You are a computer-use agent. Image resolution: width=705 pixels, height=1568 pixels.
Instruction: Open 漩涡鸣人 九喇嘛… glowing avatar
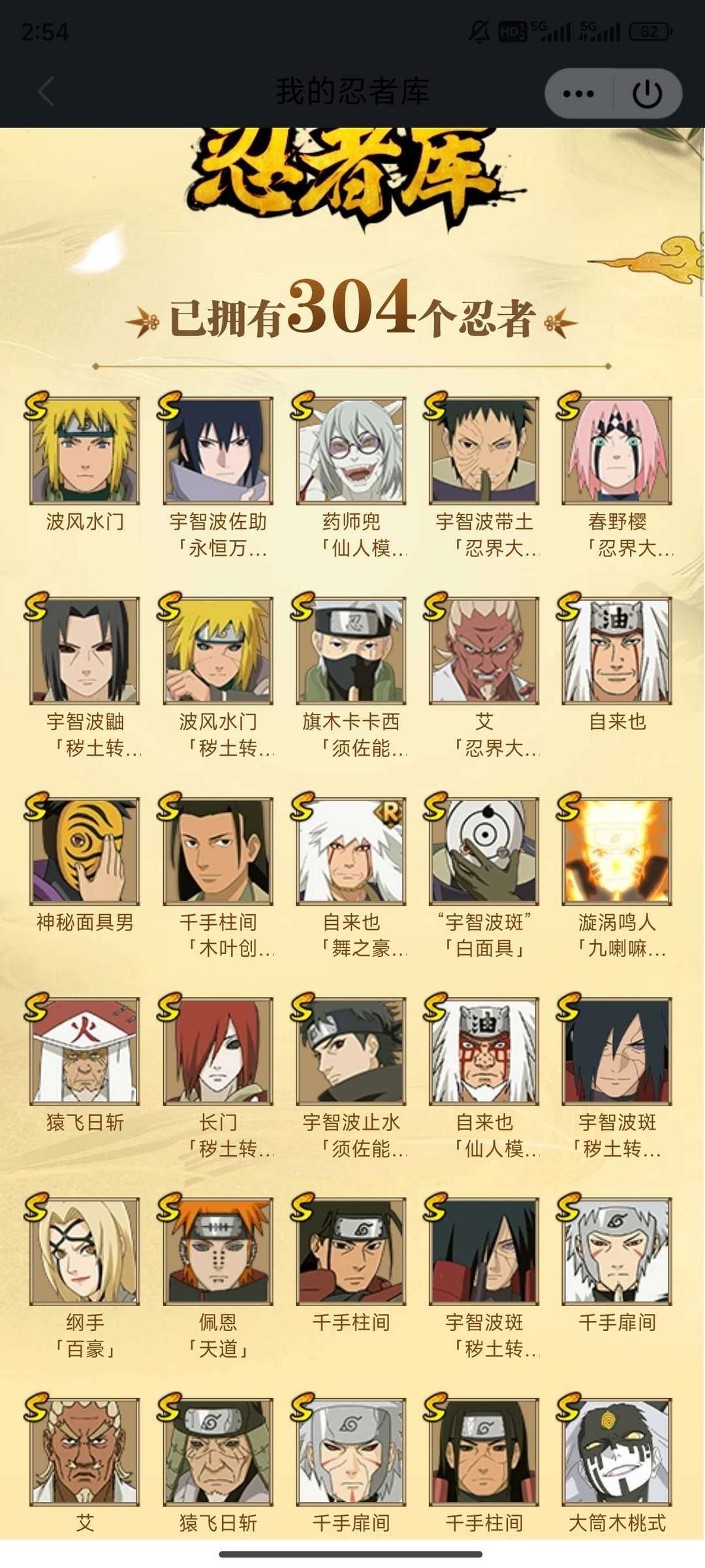pos(617,852)
